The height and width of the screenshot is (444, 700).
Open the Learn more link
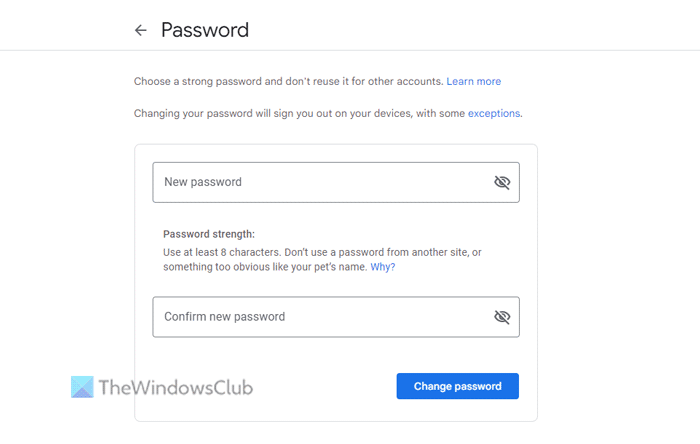pyautogui.click(x=474, y=81)
